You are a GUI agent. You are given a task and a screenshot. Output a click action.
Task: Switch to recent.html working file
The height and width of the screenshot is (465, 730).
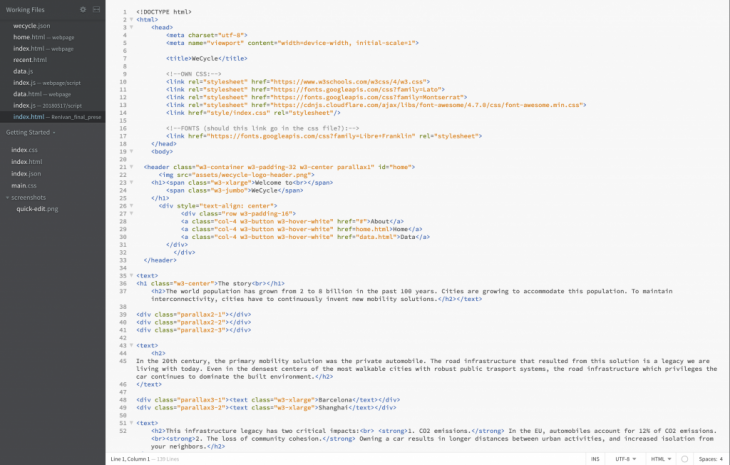[x=30, y=60]
